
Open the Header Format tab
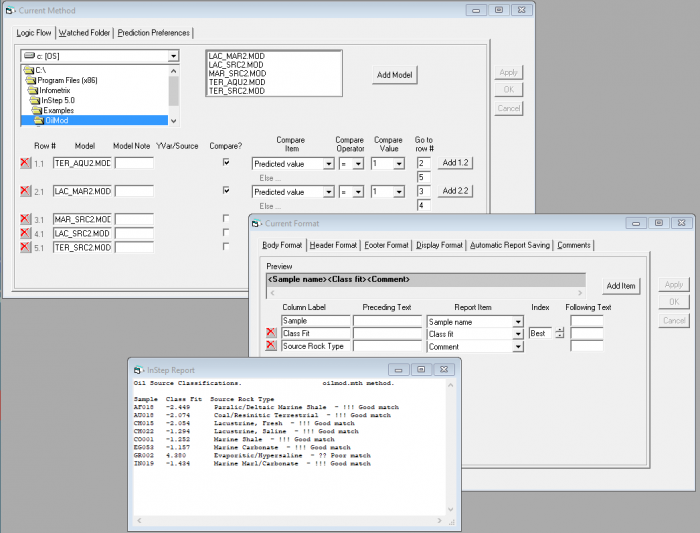[333, 245]
